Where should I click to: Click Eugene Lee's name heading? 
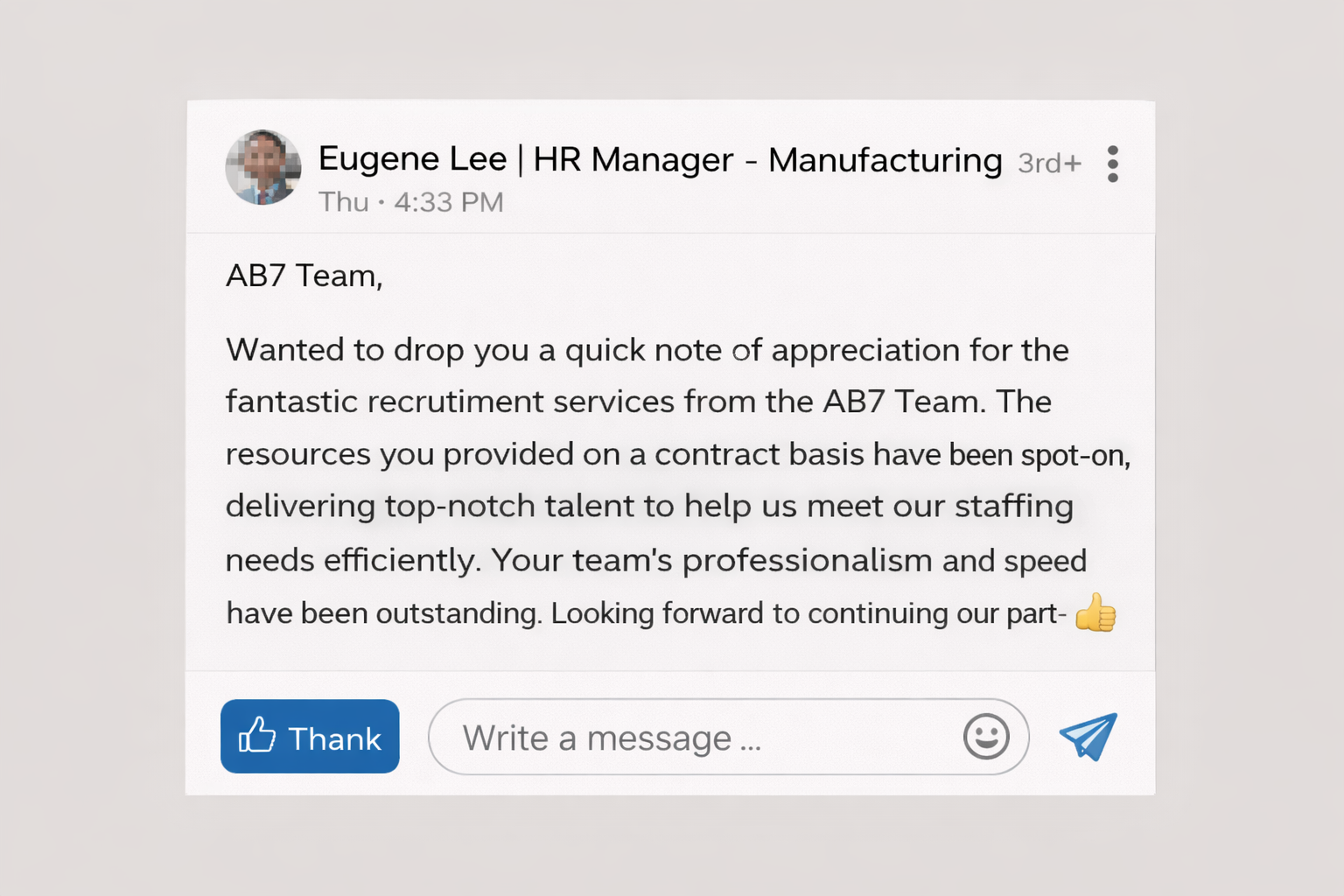(x=412, y=159)
